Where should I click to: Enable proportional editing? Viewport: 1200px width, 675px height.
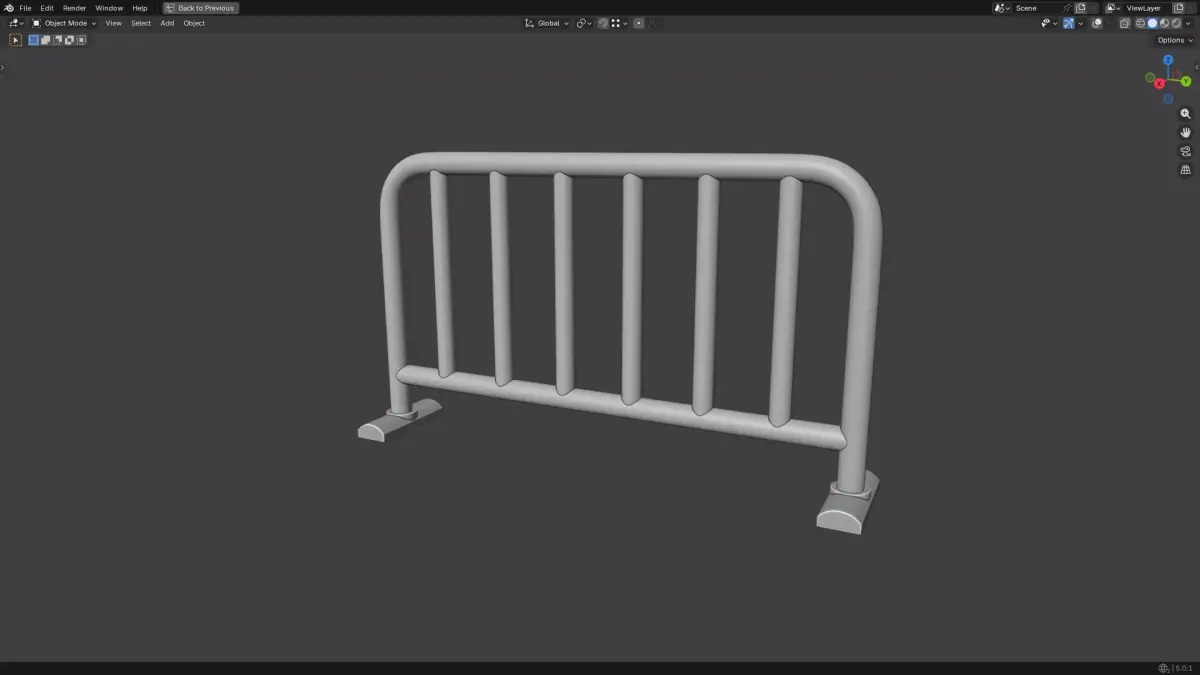coord(639,23)
